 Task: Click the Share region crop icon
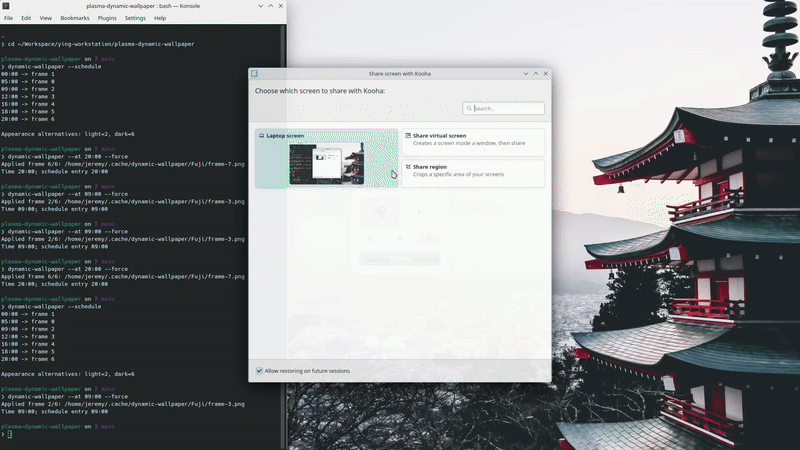(x=408, y=167)
